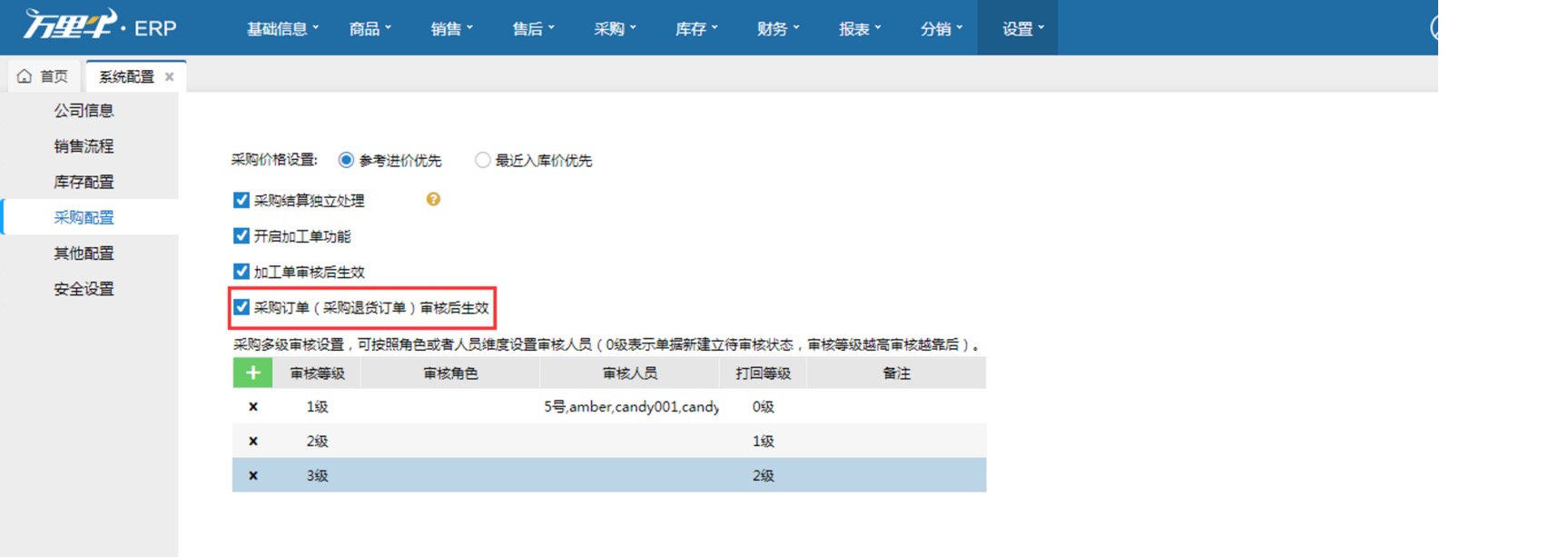This screenshot has width=1568, height=557.
Task: Add a new audit level with green plus
Action: (252, 373)
